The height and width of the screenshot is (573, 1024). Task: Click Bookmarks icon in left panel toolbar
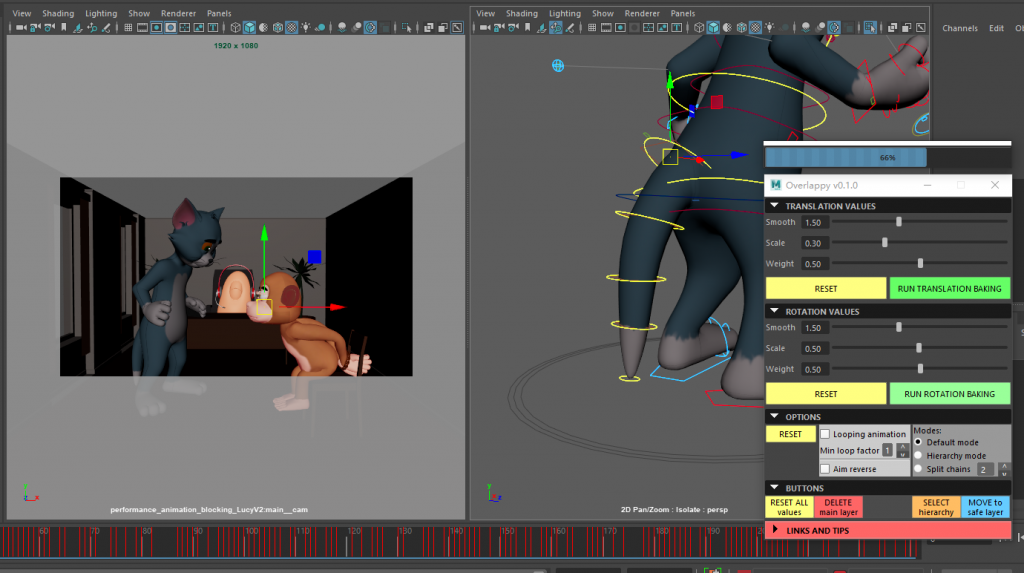click(63, 27)
